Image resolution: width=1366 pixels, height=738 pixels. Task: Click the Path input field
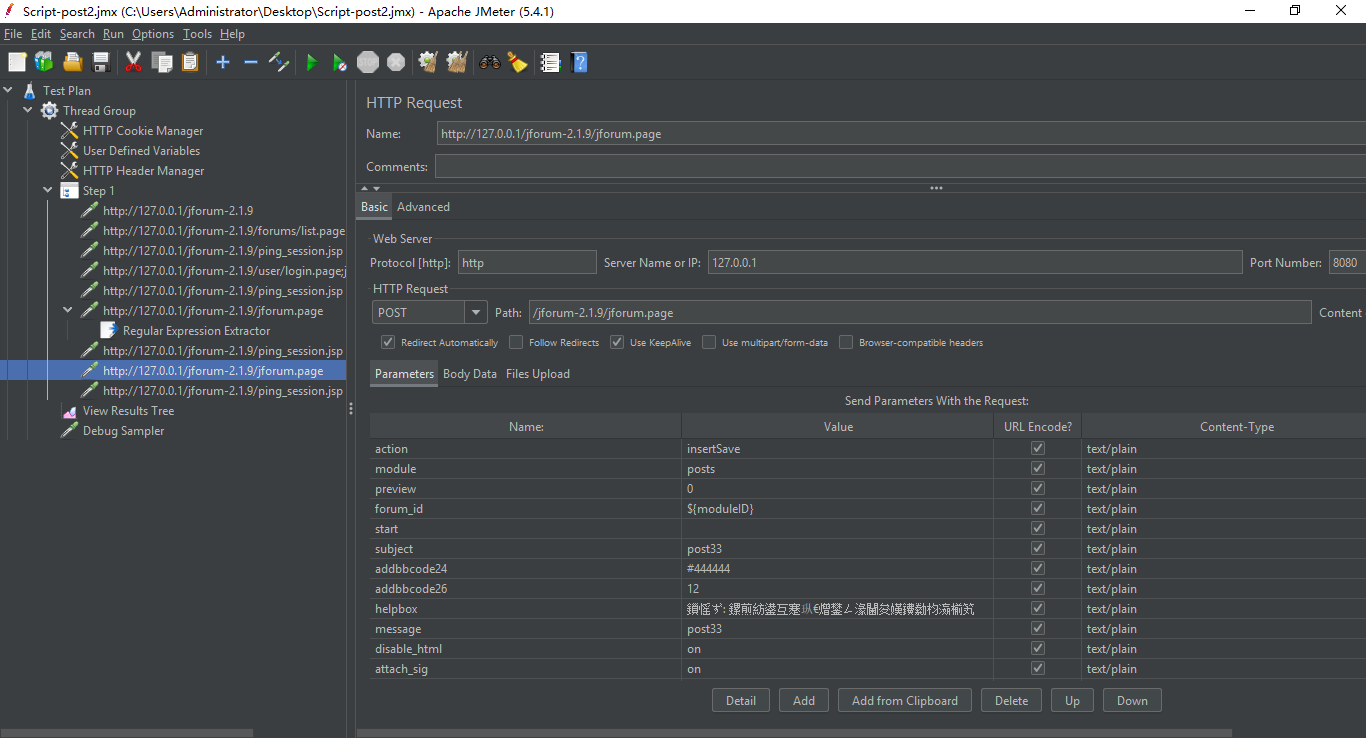(x=919, y=313)
